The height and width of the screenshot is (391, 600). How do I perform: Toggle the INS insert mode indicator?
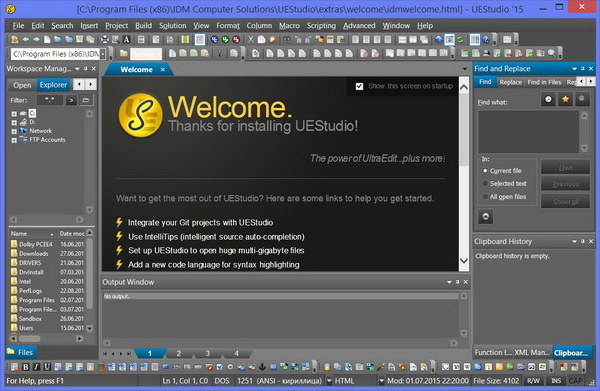[x=556, y=381]
